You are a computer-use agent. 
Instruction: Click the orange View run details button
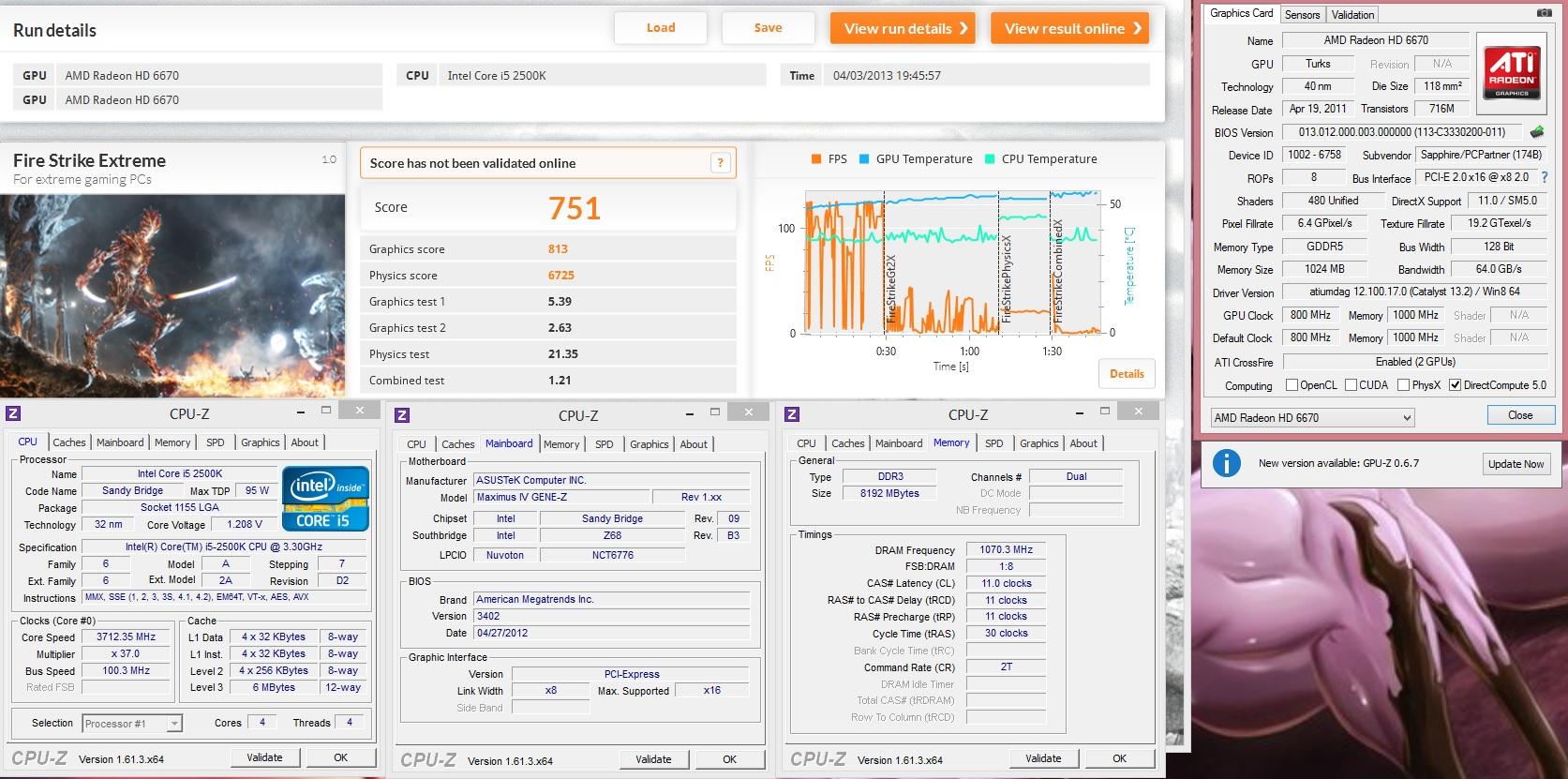(x=903, y=28)
